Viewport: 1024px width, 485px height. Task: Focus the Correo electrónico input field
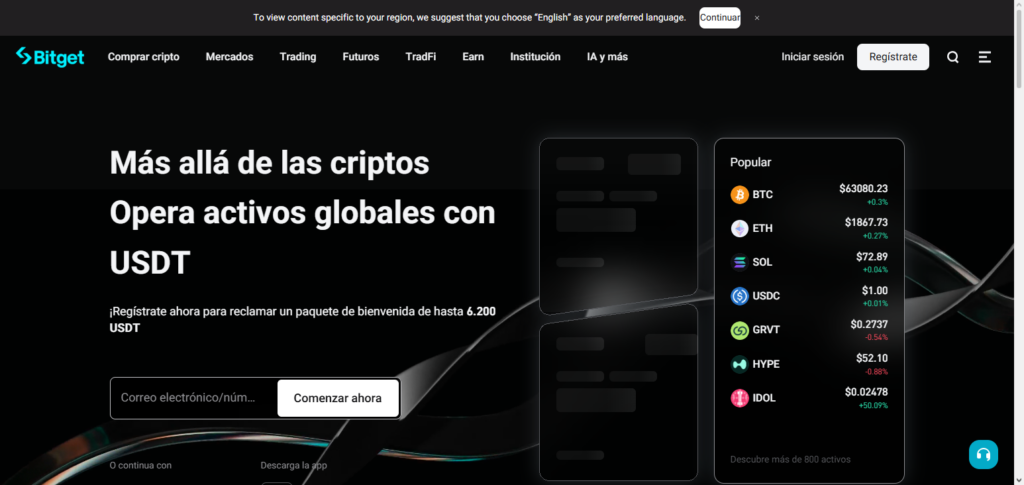194,398
